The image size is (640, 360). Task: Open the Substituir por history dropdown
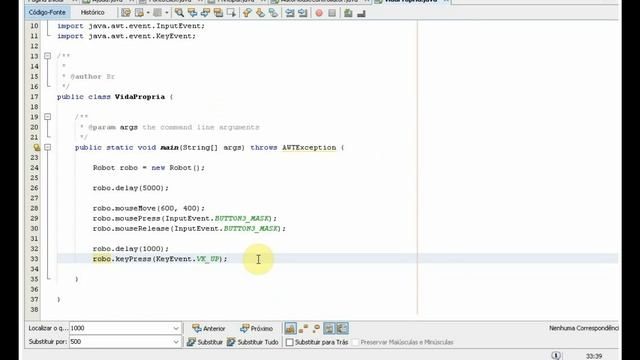[176, 342]
